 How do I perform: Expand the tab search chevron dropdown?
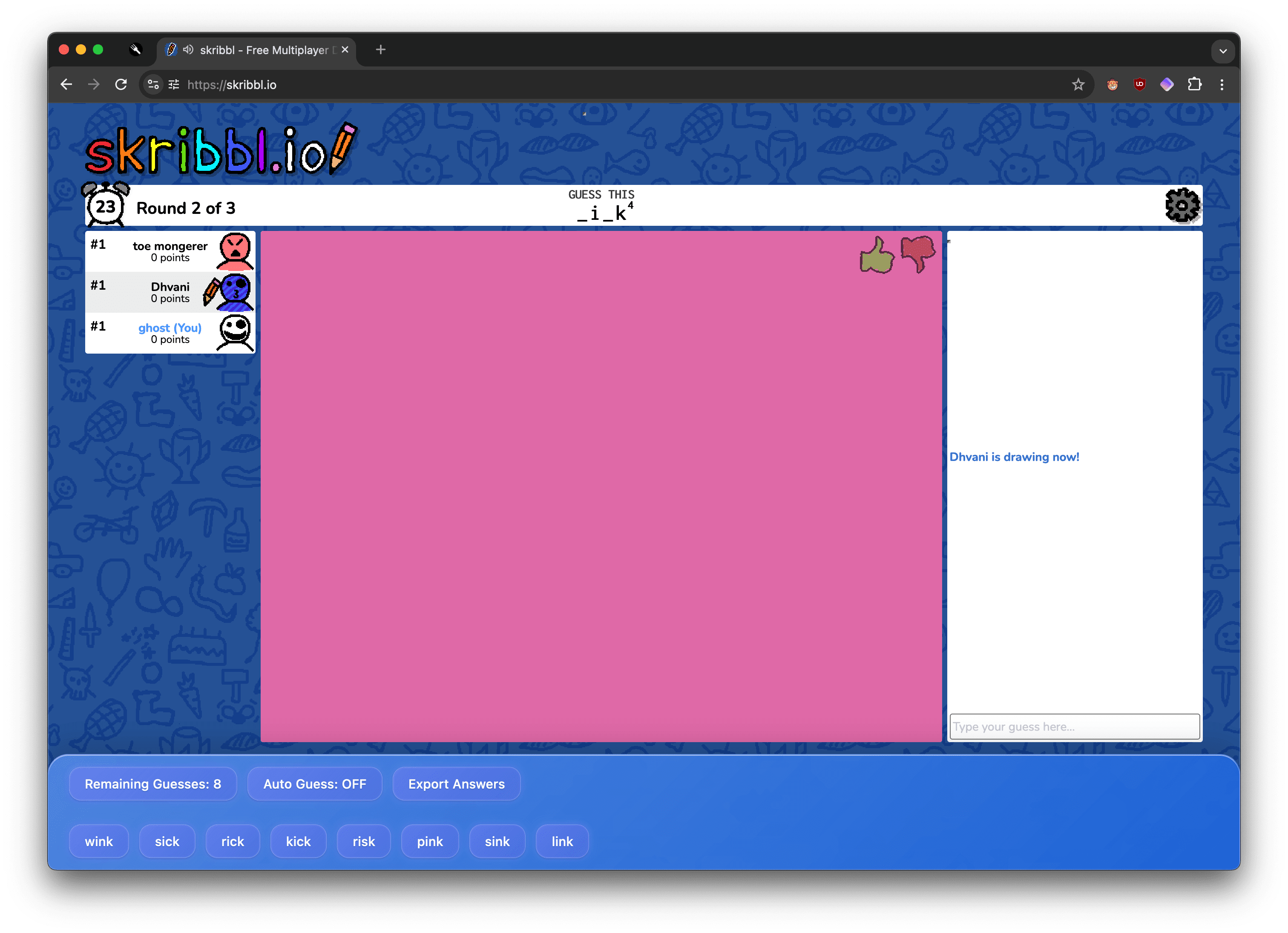[1223, 51]
